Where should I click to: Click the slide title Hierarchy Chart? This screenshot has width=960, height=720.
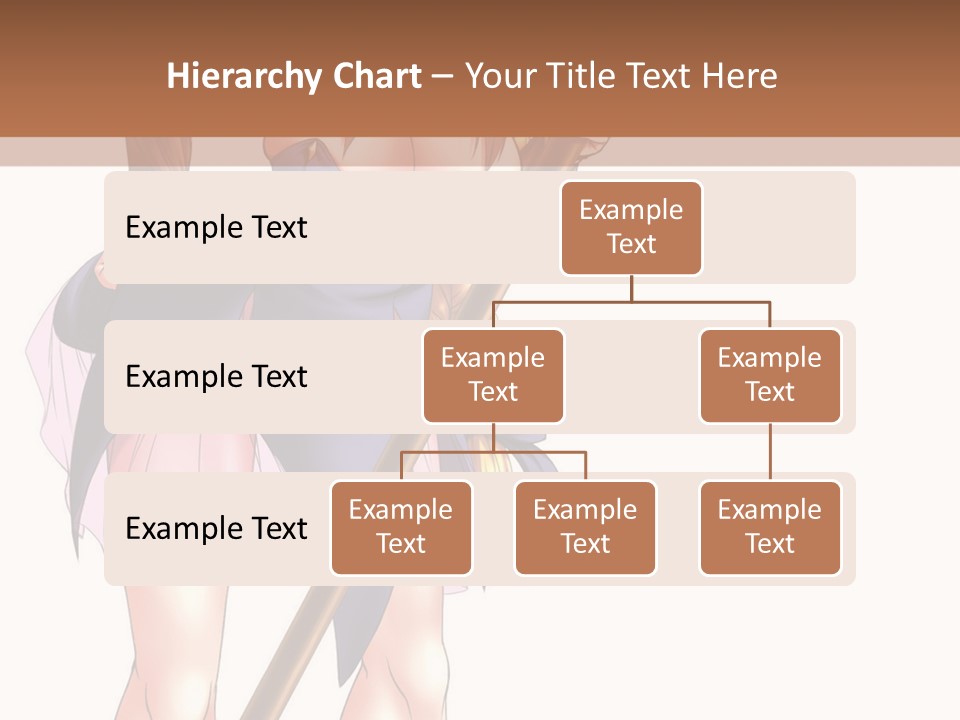click(293, 75)
